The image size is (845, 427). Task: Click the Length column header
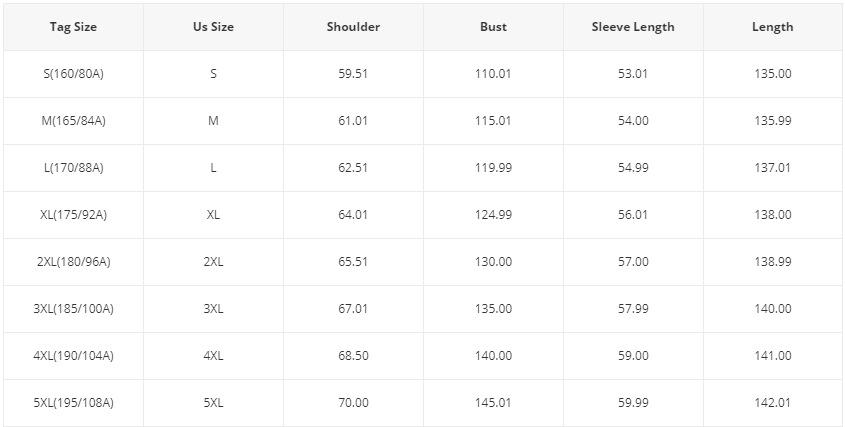click(772, 27)
